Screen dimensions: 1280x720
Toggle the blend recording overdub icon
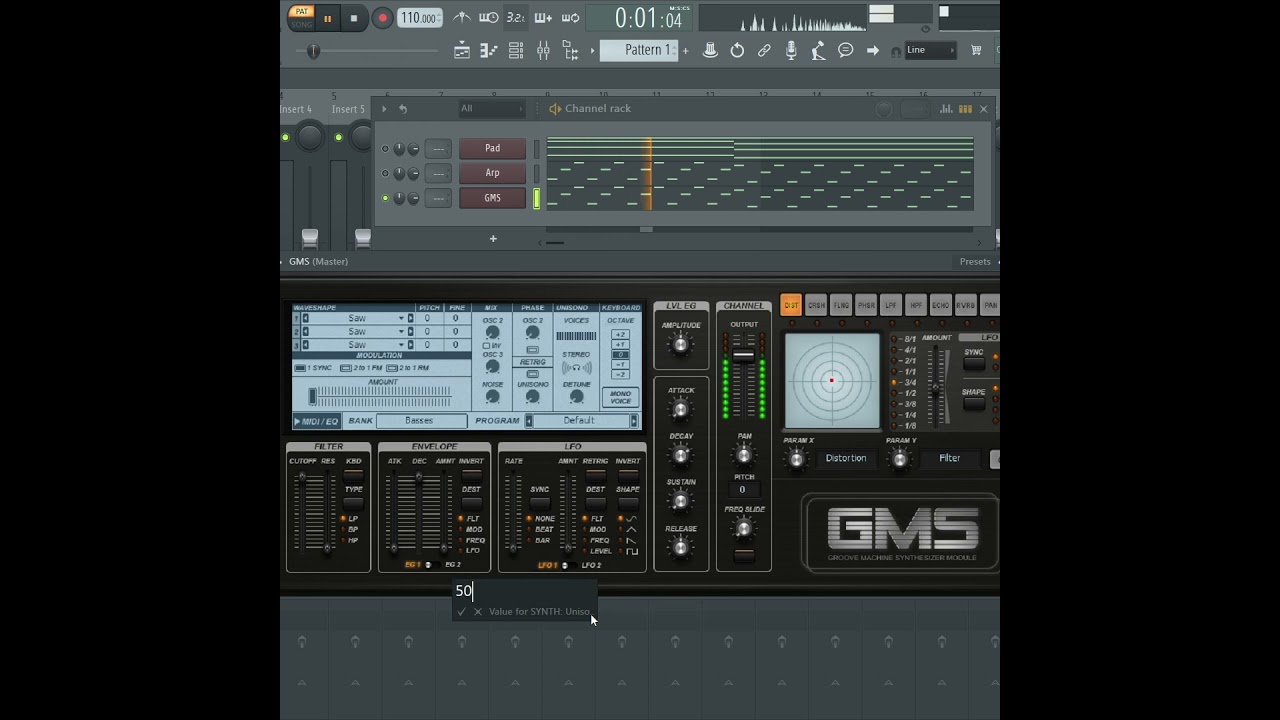543,18
